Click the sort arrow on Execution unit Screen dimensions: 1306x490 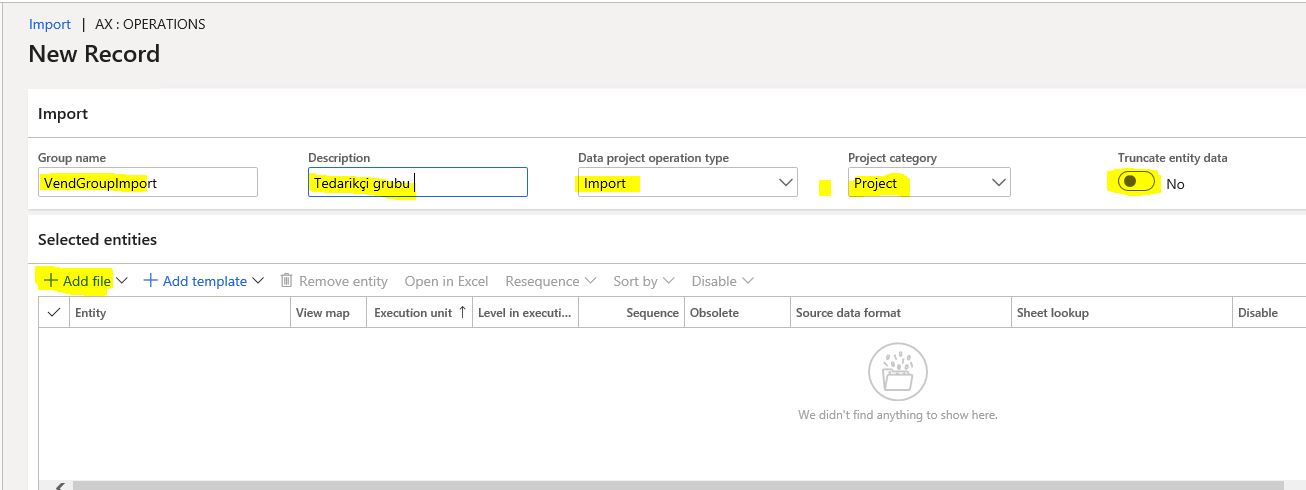click(x=462, y=312)
